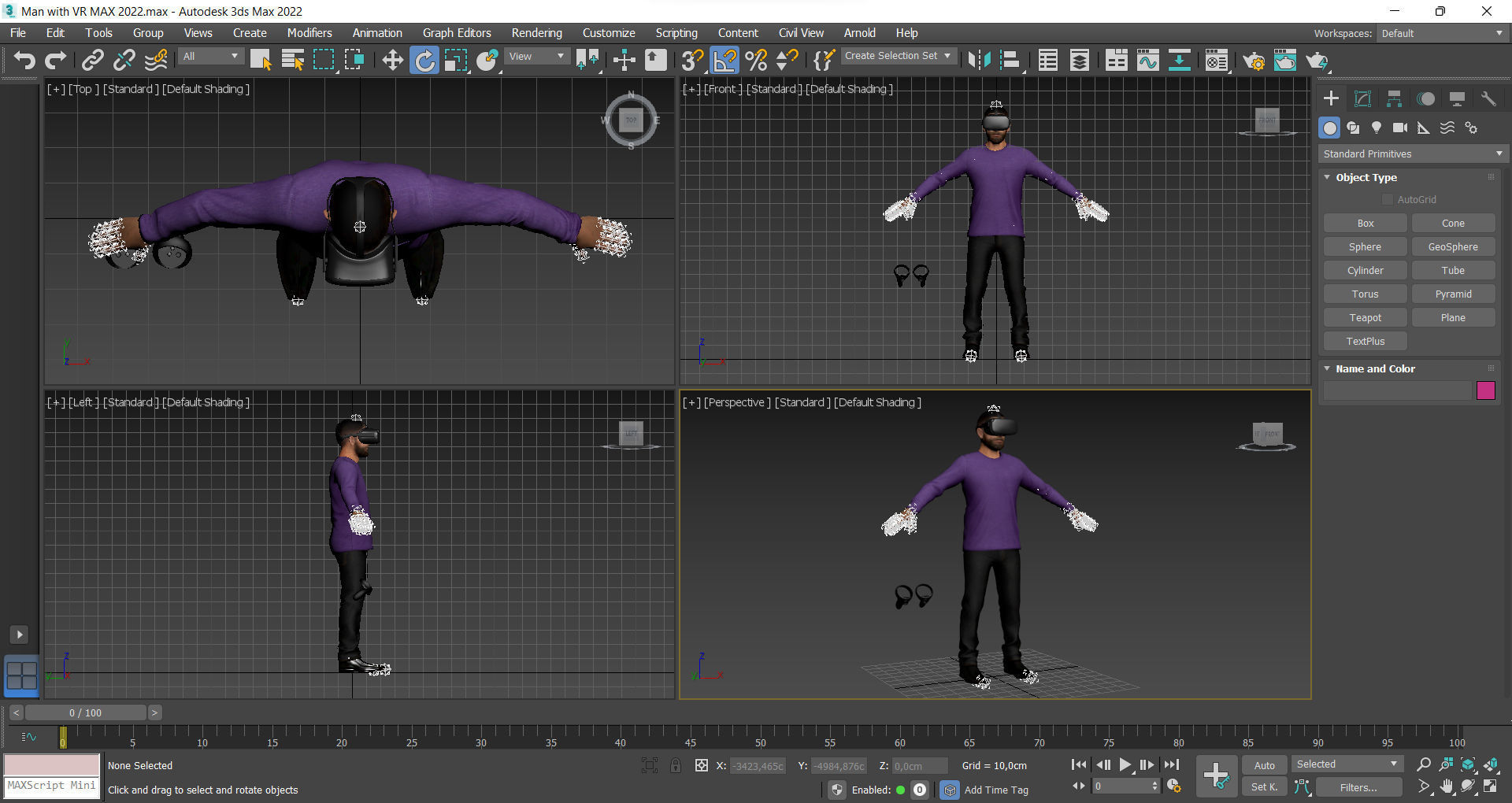Click the MAXScript Mini listener field
This screenshot has height=803, width=1512.
pyautogui.click(x=52, y=786)
